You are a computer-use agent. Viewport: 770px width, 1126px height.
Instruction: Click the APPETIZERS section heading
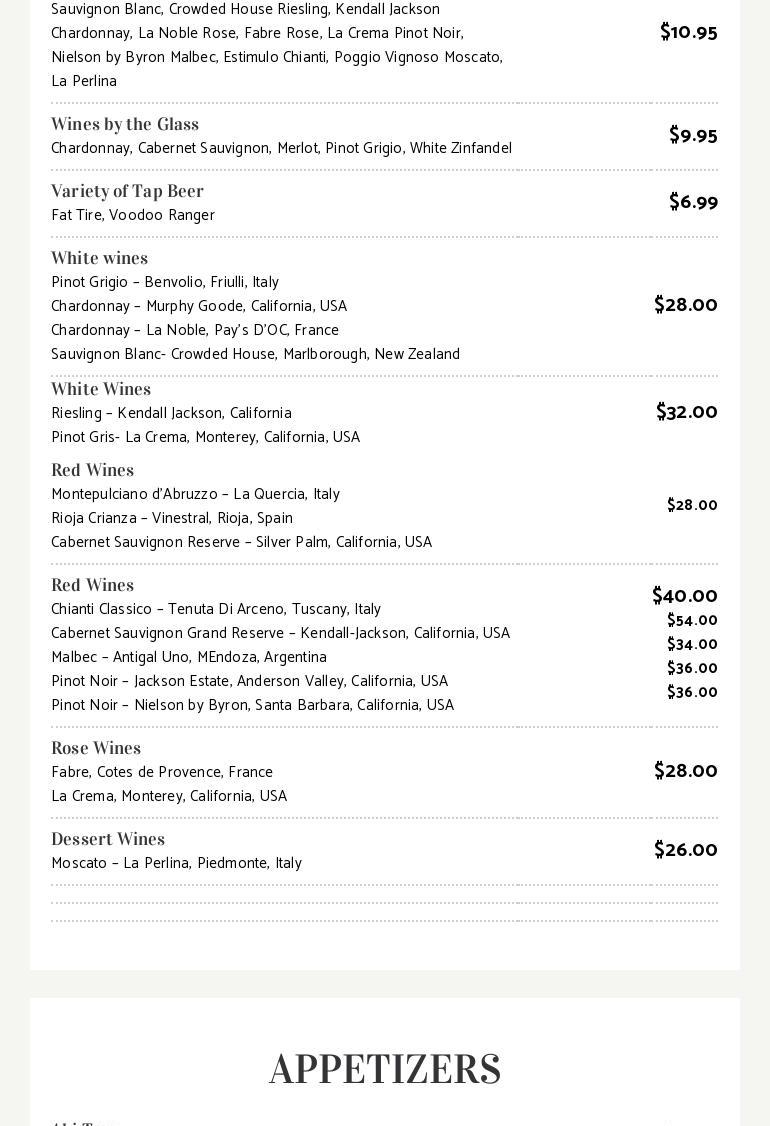385,1069
